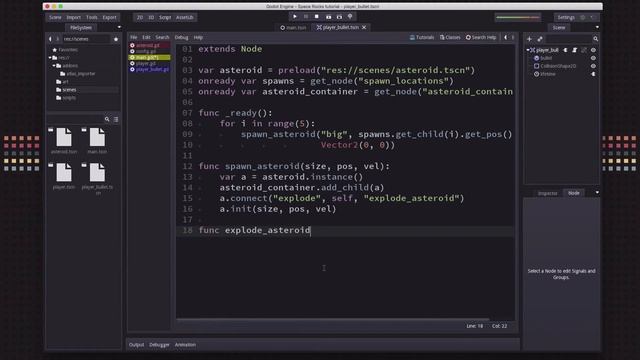Open the Tutorials help page
The image size is (640, 360).
click(422, 37)
